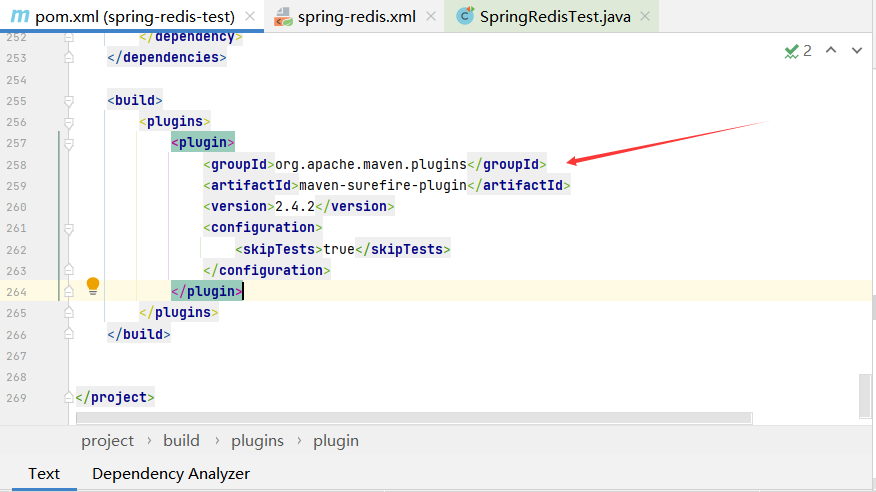Click fold marker at line 253 dependencies end
876x492 pixels.
pos(69,58)
